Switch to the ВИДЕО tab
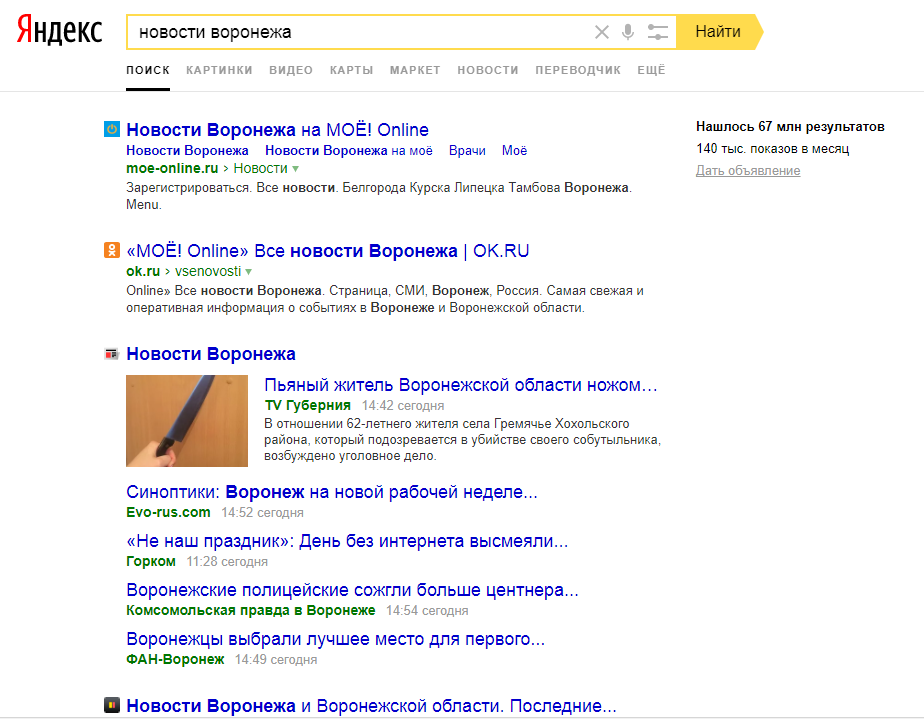 (x=291, y=70)
